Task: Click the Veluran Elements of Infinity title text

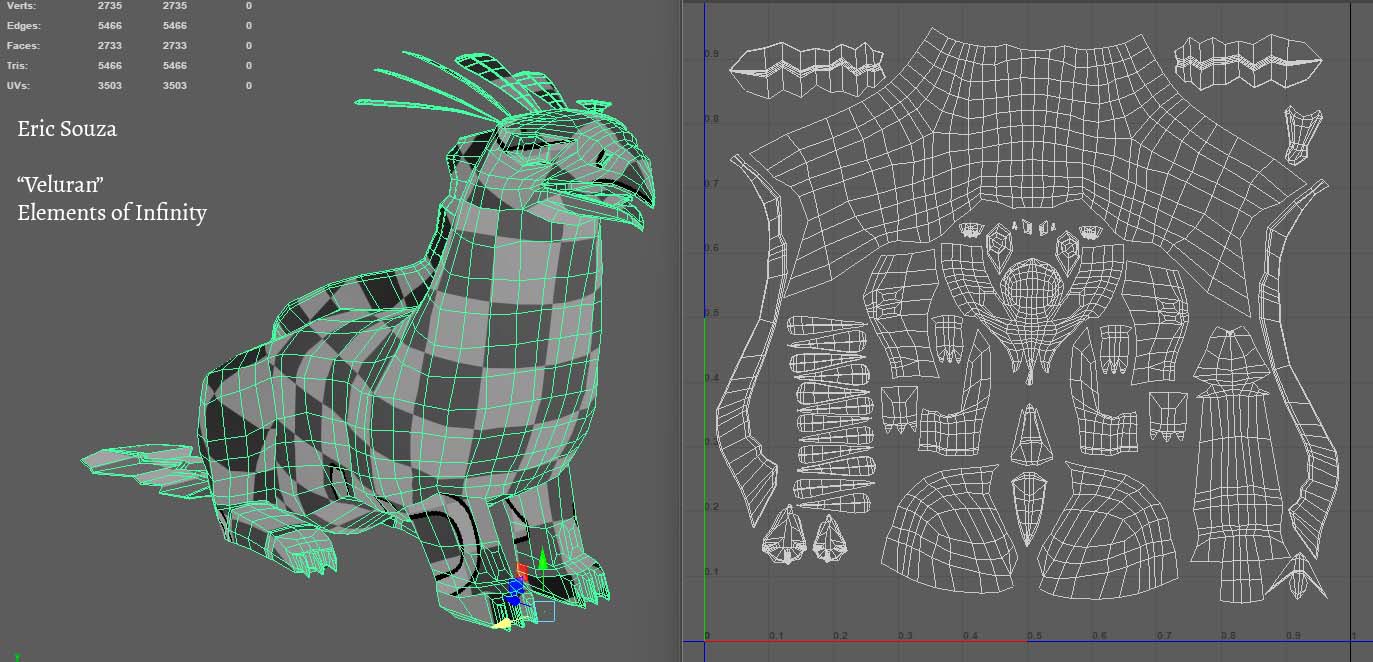Action: point(110,199)
